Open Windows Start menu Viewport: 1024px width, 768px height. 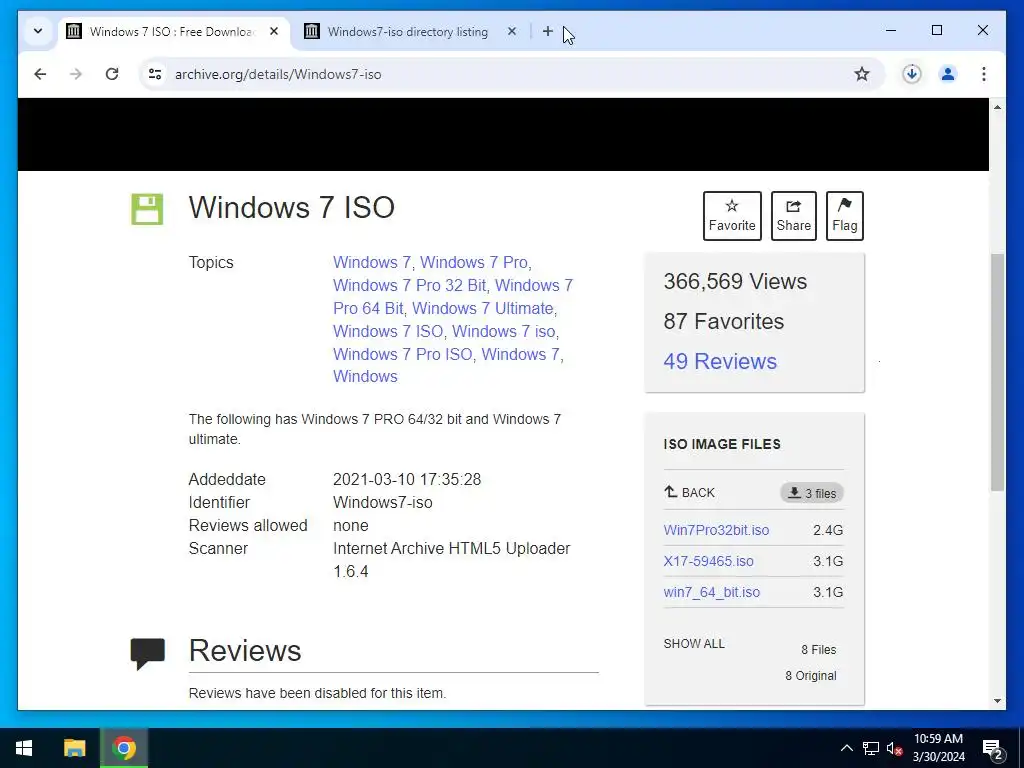point(24,748)
